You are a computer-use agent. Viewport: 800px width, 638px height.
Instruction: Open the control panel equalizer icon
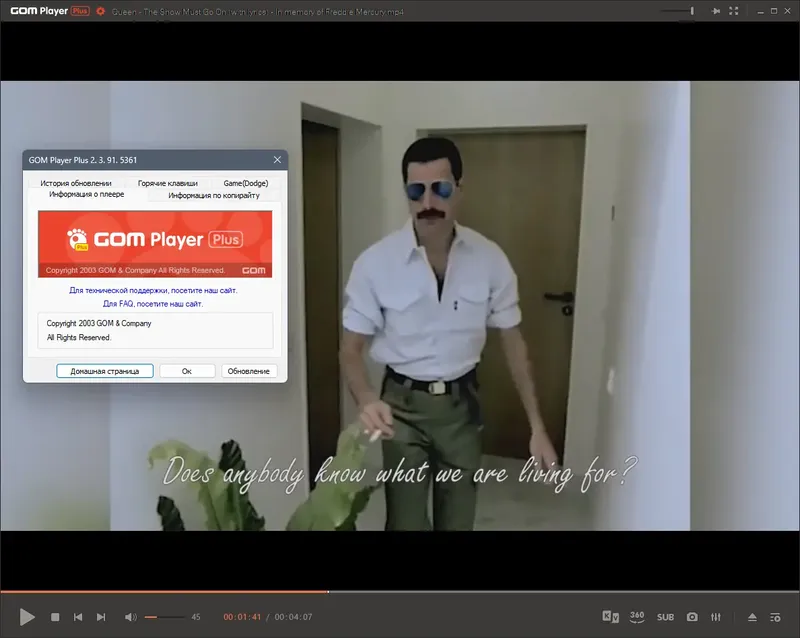[x=718, y=618]
